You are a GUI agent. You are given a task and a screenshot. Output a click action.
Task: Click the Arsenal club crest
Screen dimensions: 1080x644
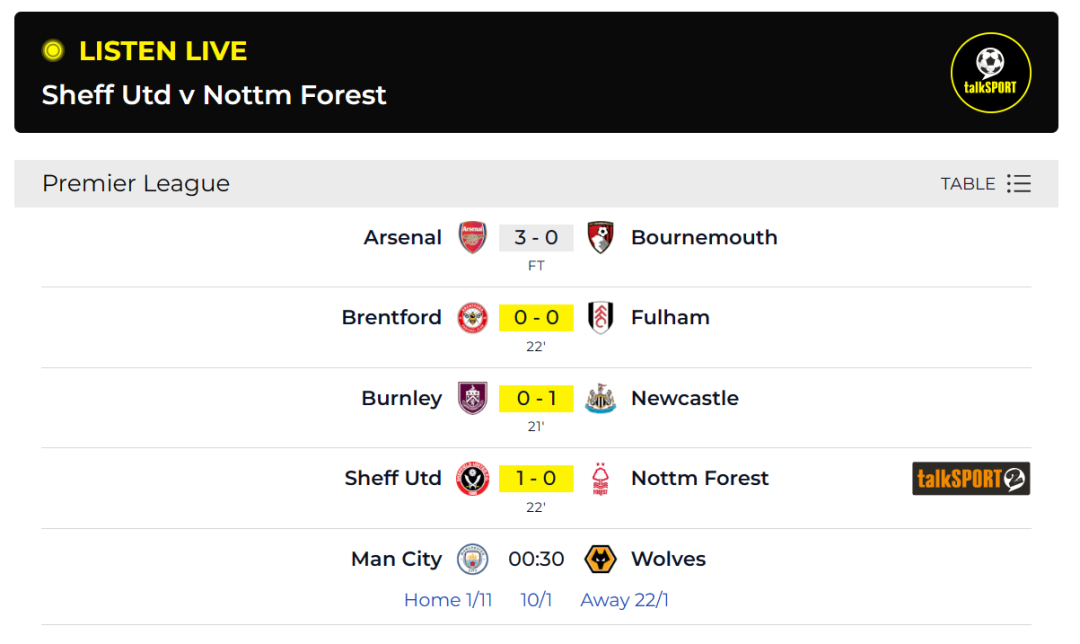click(473, 237)
